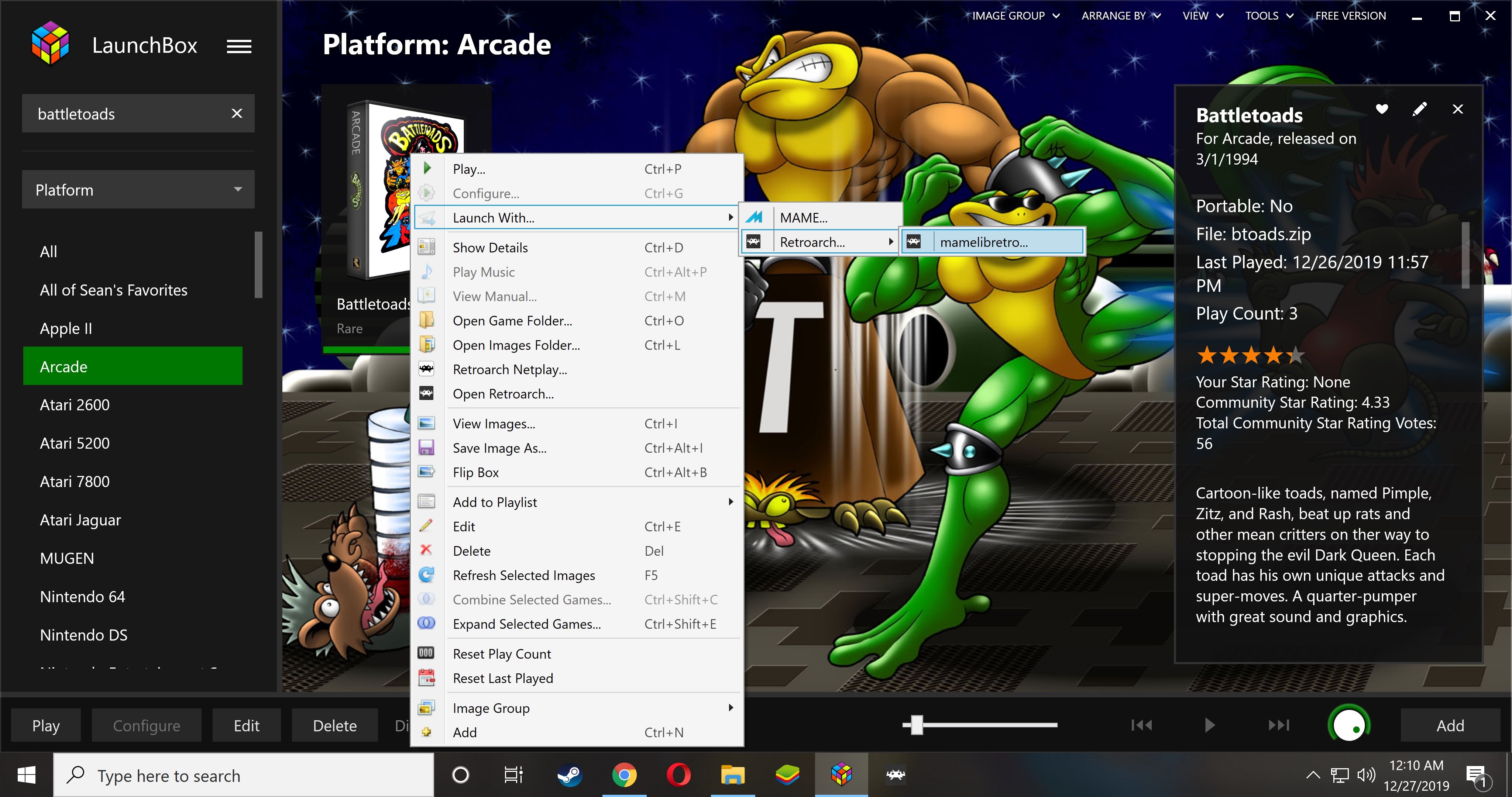Click the image size slider handle
The height and width of the screenshot is (797, 1512).
917,725
